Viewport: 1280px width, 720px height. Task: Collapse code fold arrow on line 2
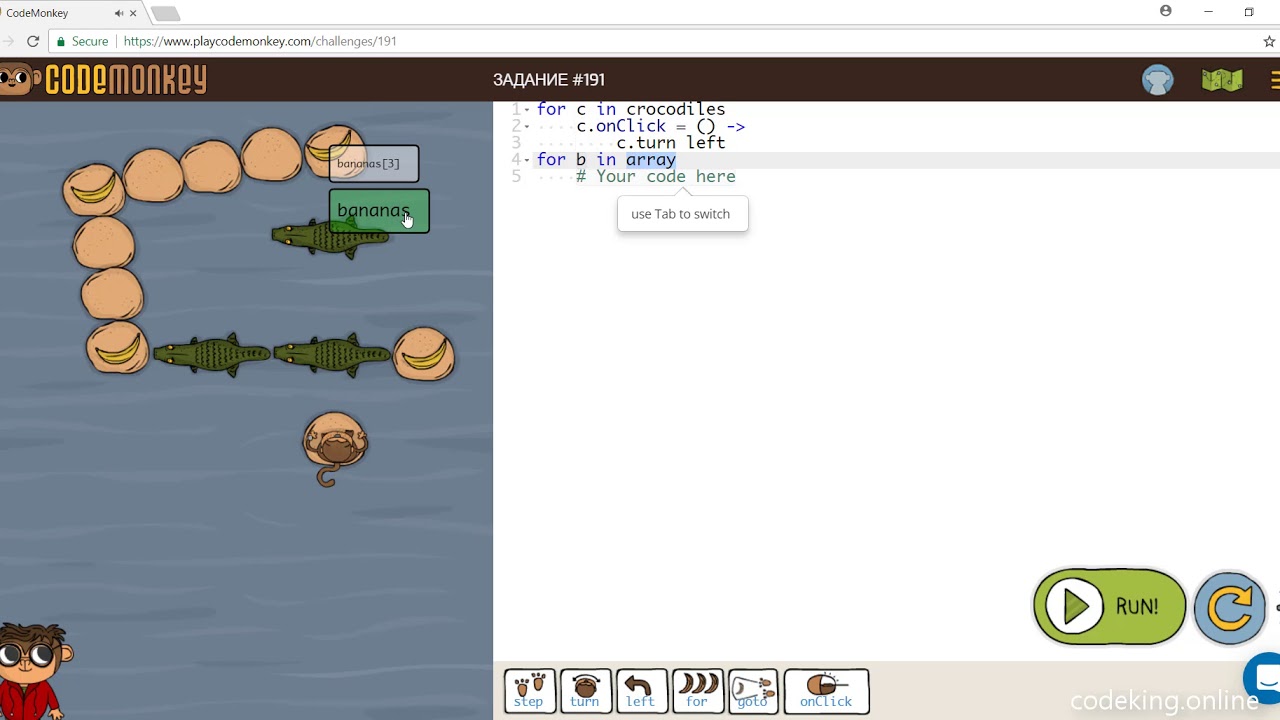pyautogui.click(x=527, y=126)
